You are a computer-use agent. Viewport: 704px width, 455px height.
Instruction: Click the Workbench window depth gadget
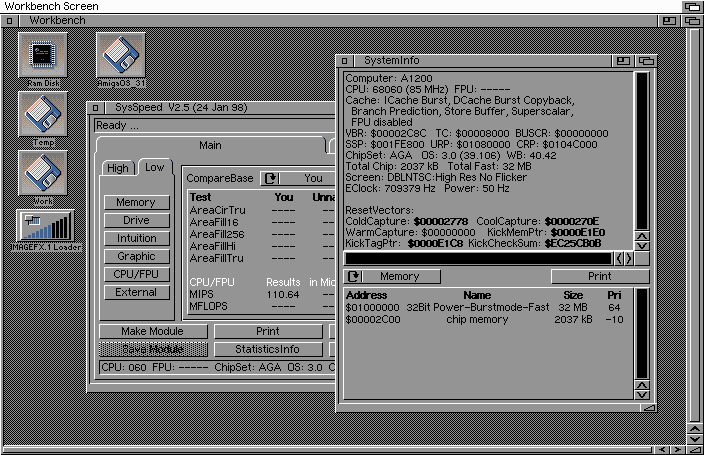click(692, 21)
